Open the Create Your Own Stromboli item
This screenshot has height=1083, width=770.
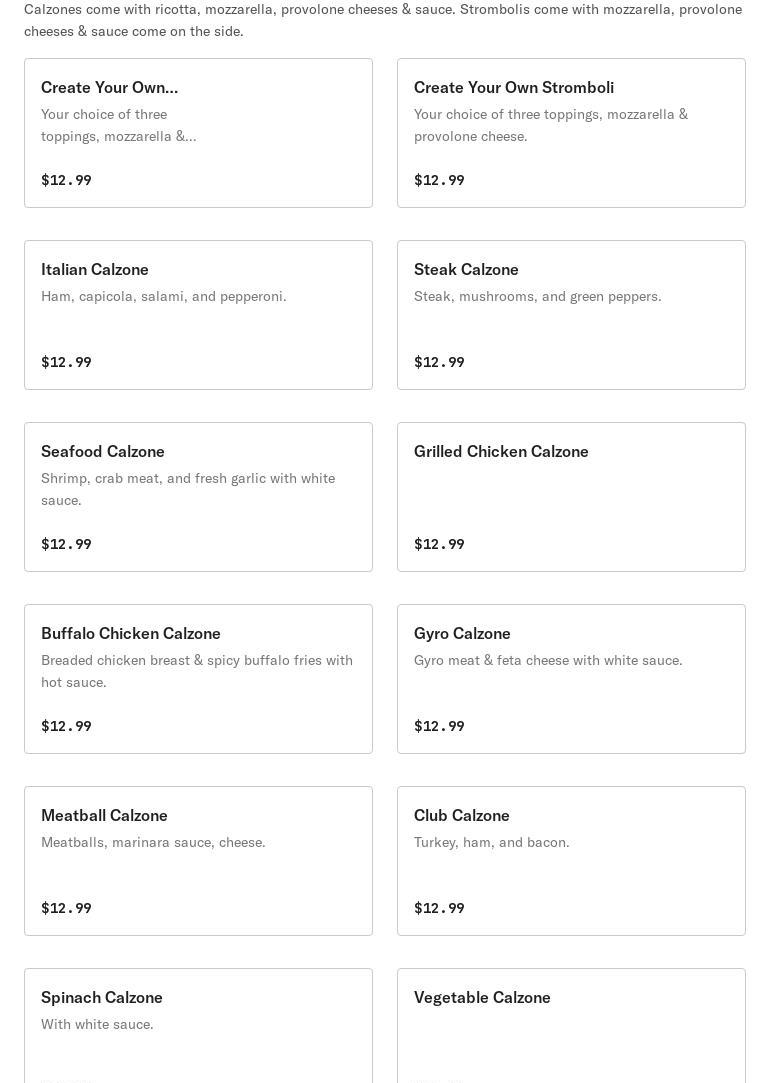(x=571, y=133)
